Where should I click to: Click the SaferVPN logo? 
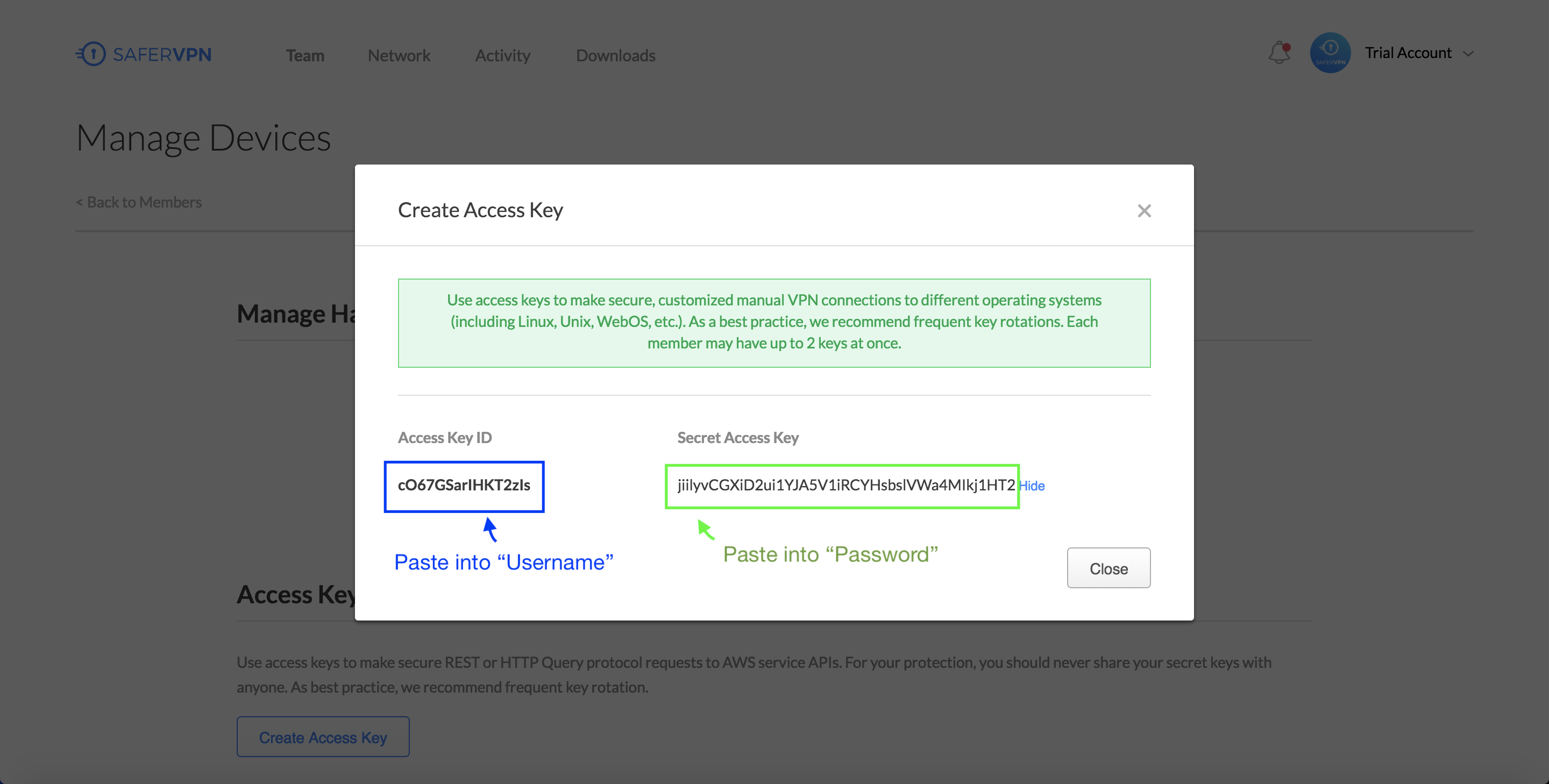(x=143, y=54)
